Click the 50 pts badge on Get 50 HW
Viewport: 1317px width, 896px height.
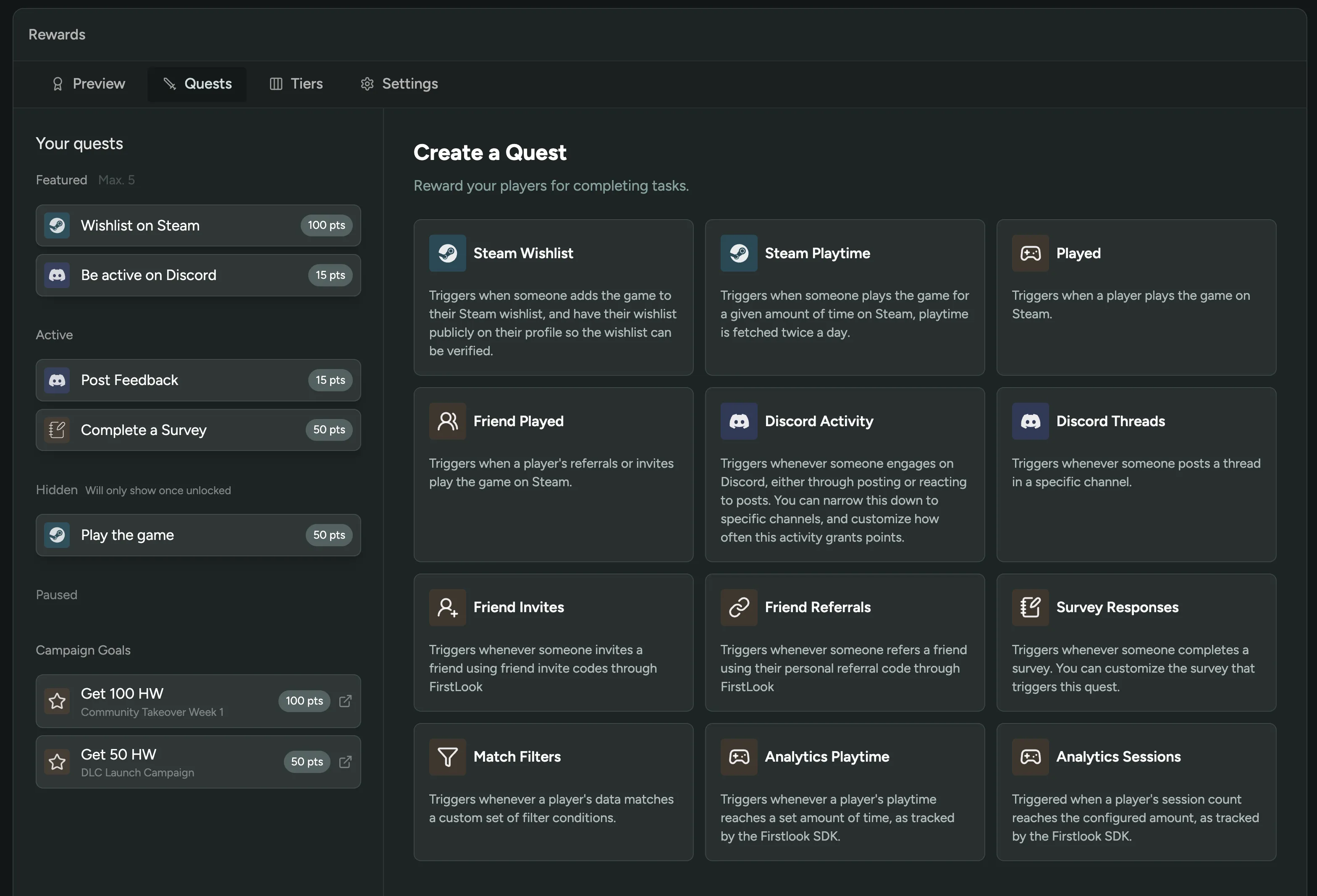point(307,762)
